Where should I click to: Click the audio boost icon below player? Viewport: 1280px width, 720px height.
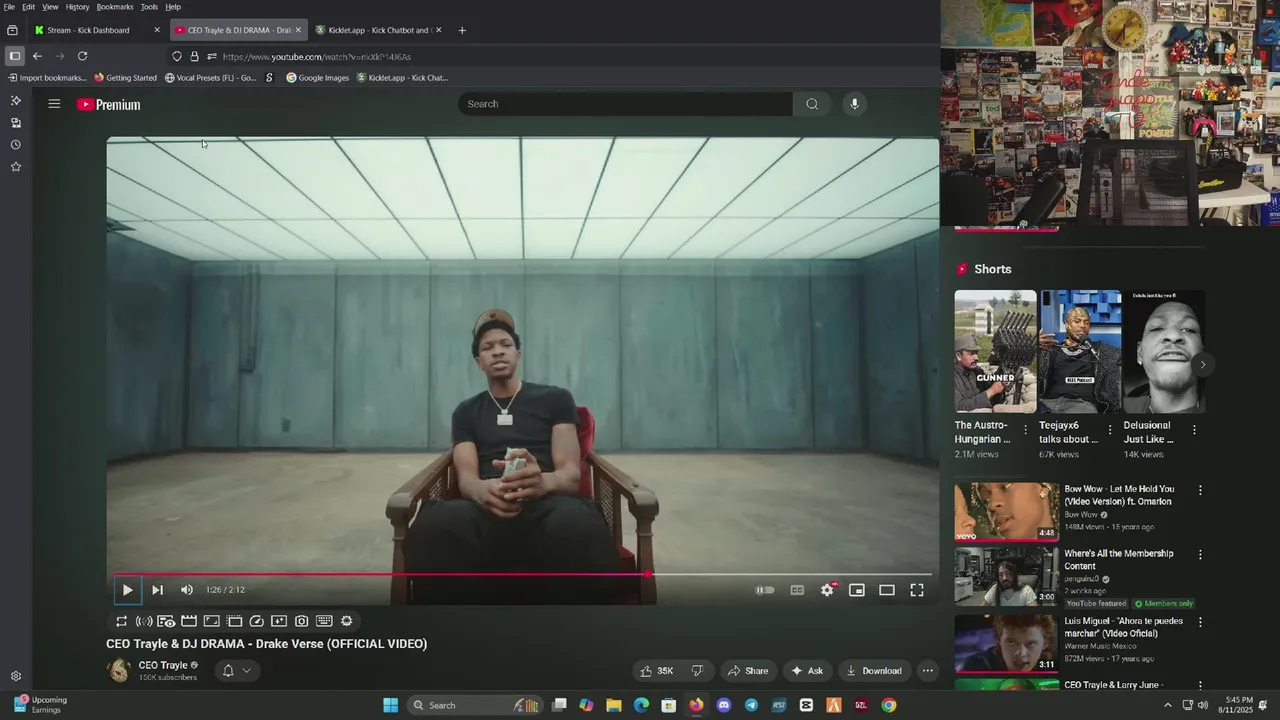point(144,621)
